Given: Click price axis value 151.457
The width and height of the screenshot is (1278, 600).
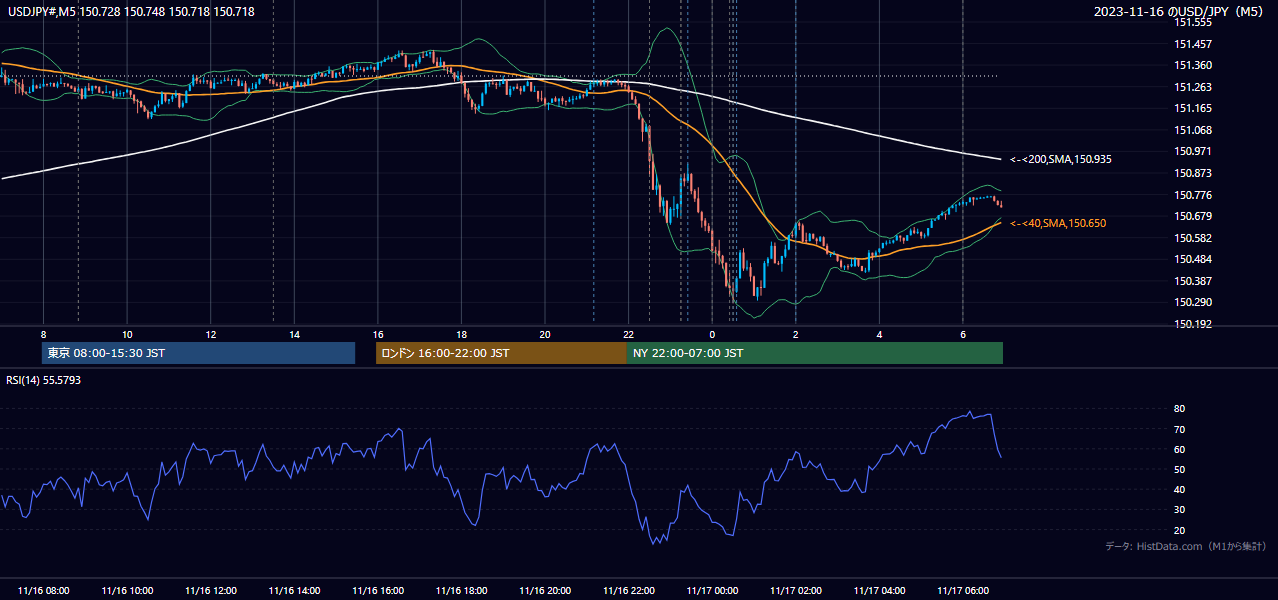Looking at the screenshot, I should click(1193, 44).
